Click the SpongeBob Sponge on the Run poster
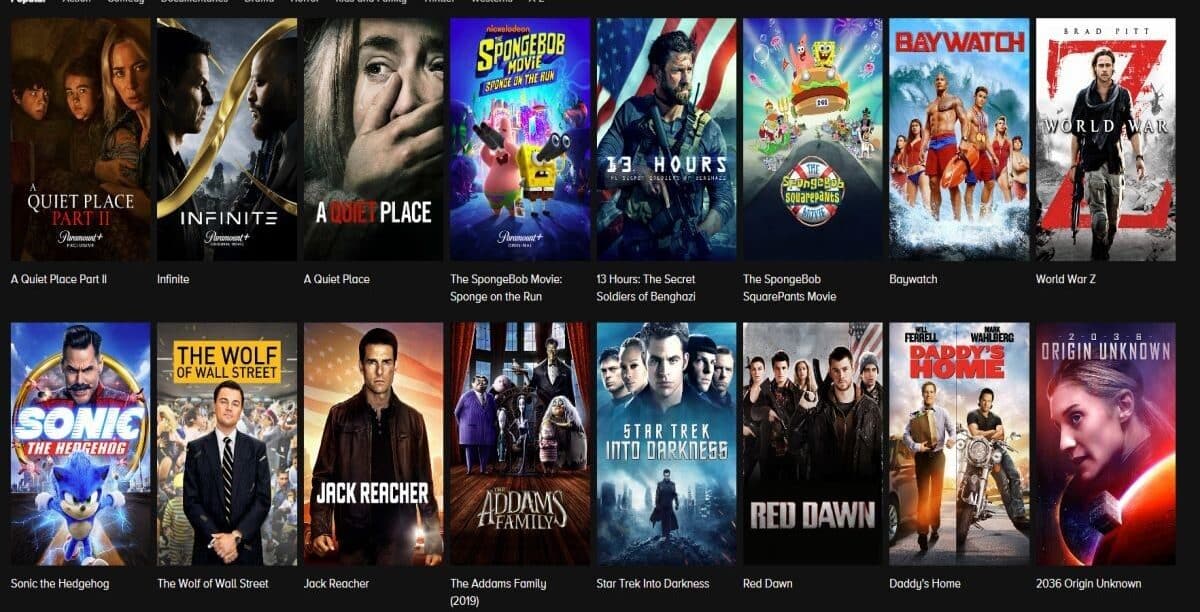Viewport: 1200px width, 612px height. pyautogui.click(x=520, y=139)
